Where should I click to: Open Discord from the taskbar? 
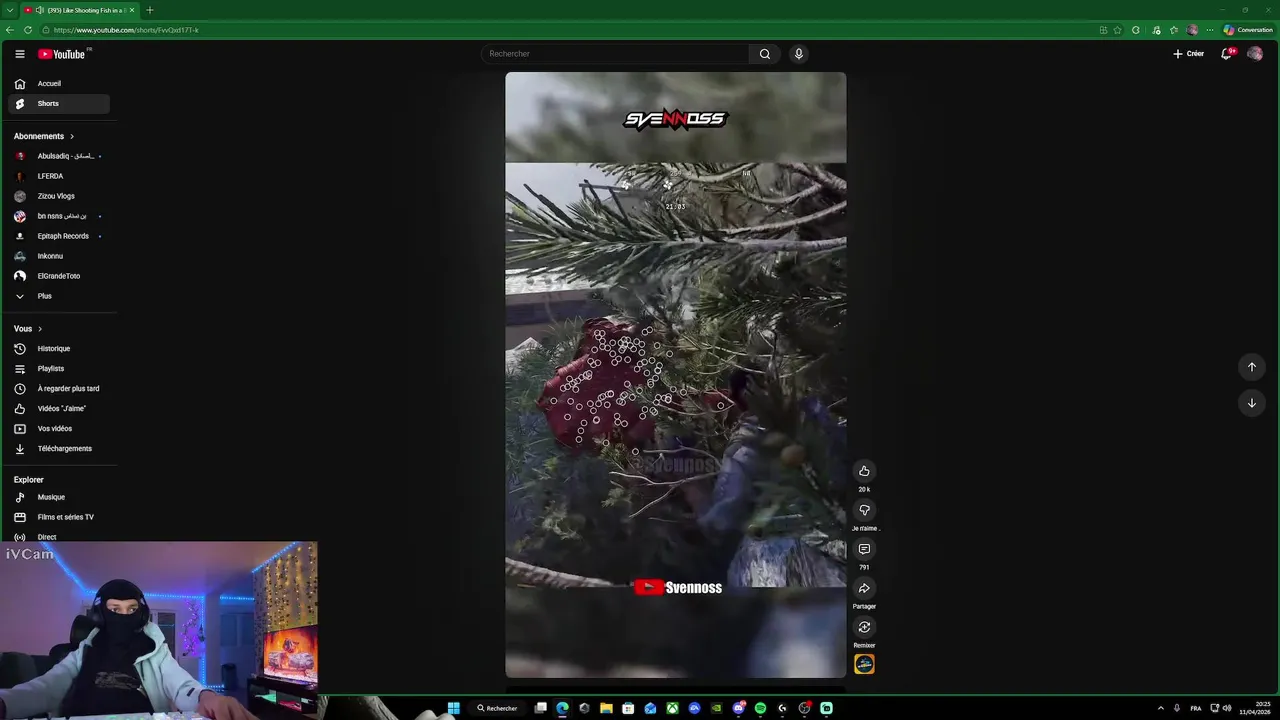[738, 708]
